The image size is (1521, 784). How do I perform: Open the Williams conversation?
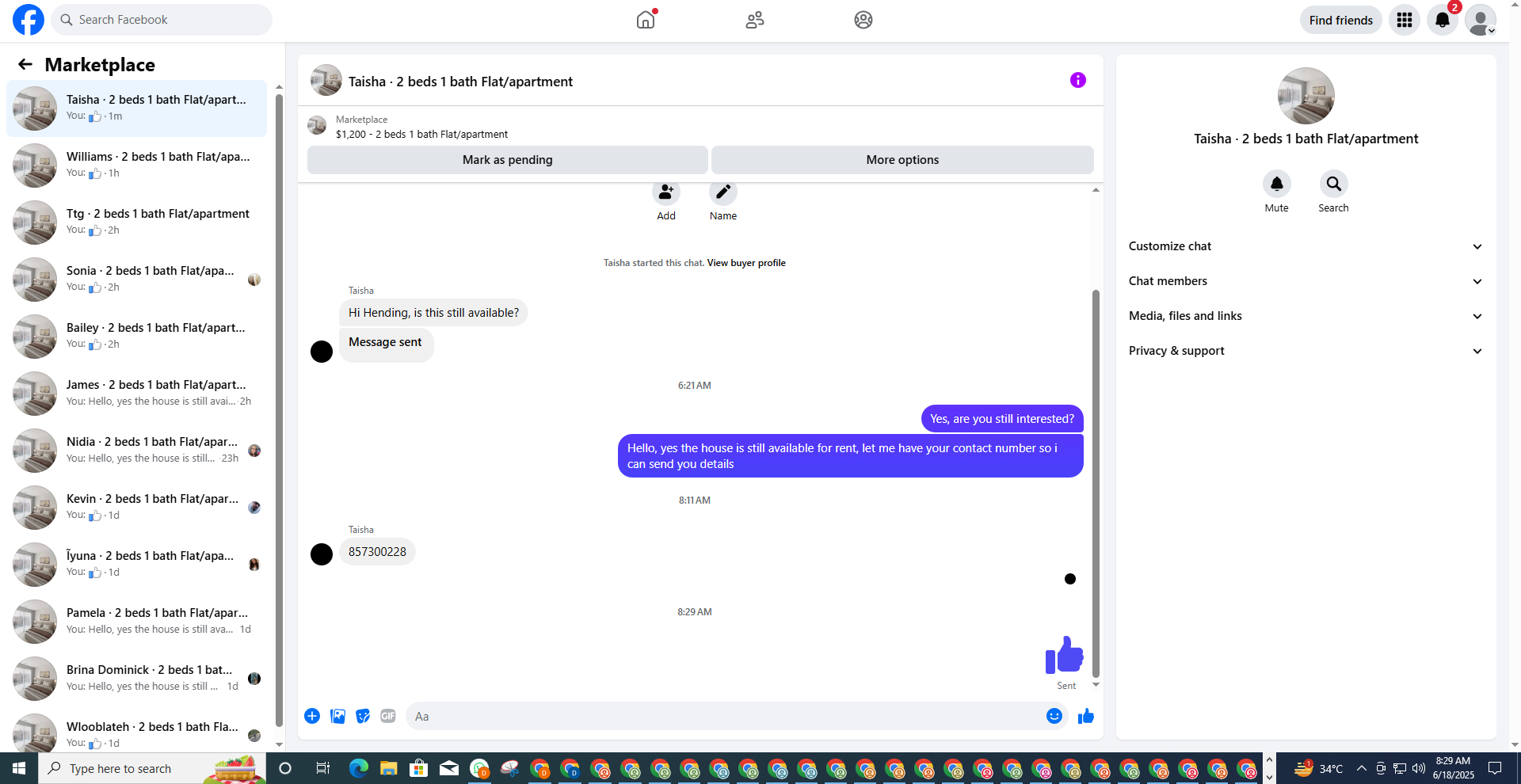[136, 166]
